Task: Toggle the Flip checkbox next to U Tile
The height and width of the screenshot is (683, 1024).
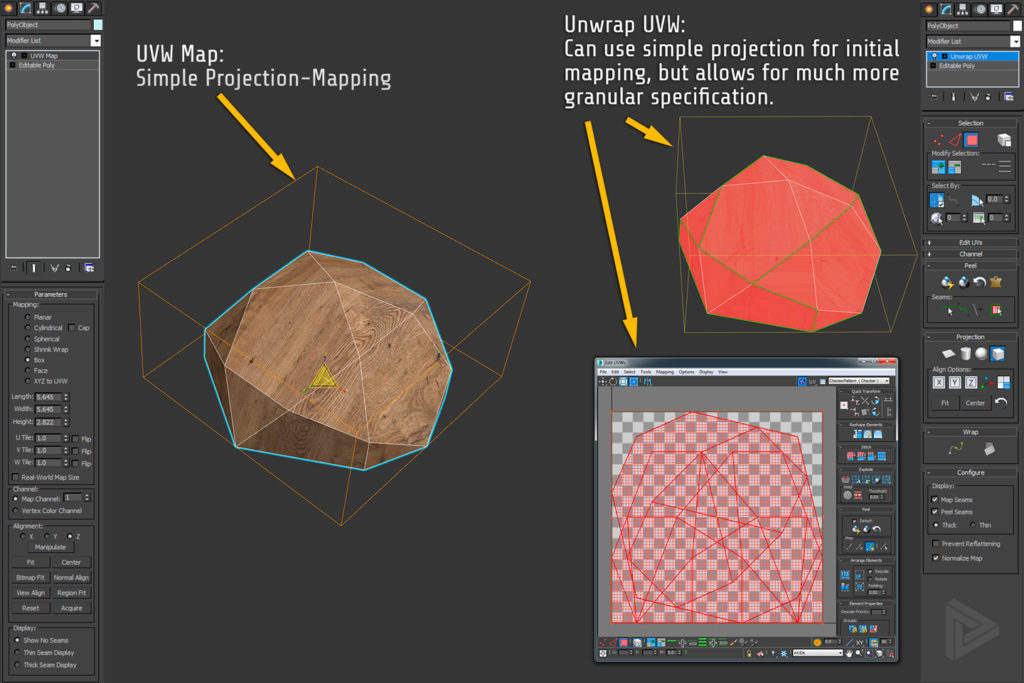Action: pyautogui.click(x=76, y=440)
